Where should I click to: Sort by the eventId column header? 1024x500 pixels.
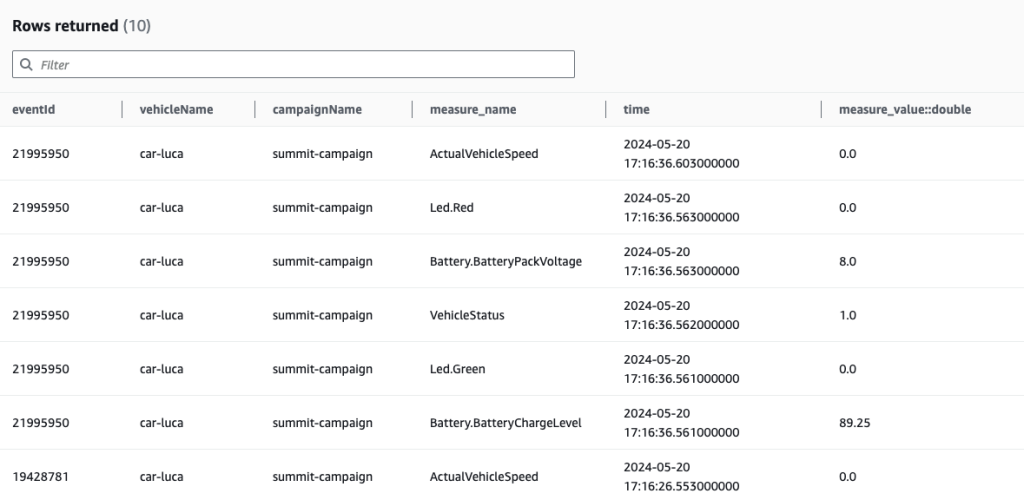[33, 110]
